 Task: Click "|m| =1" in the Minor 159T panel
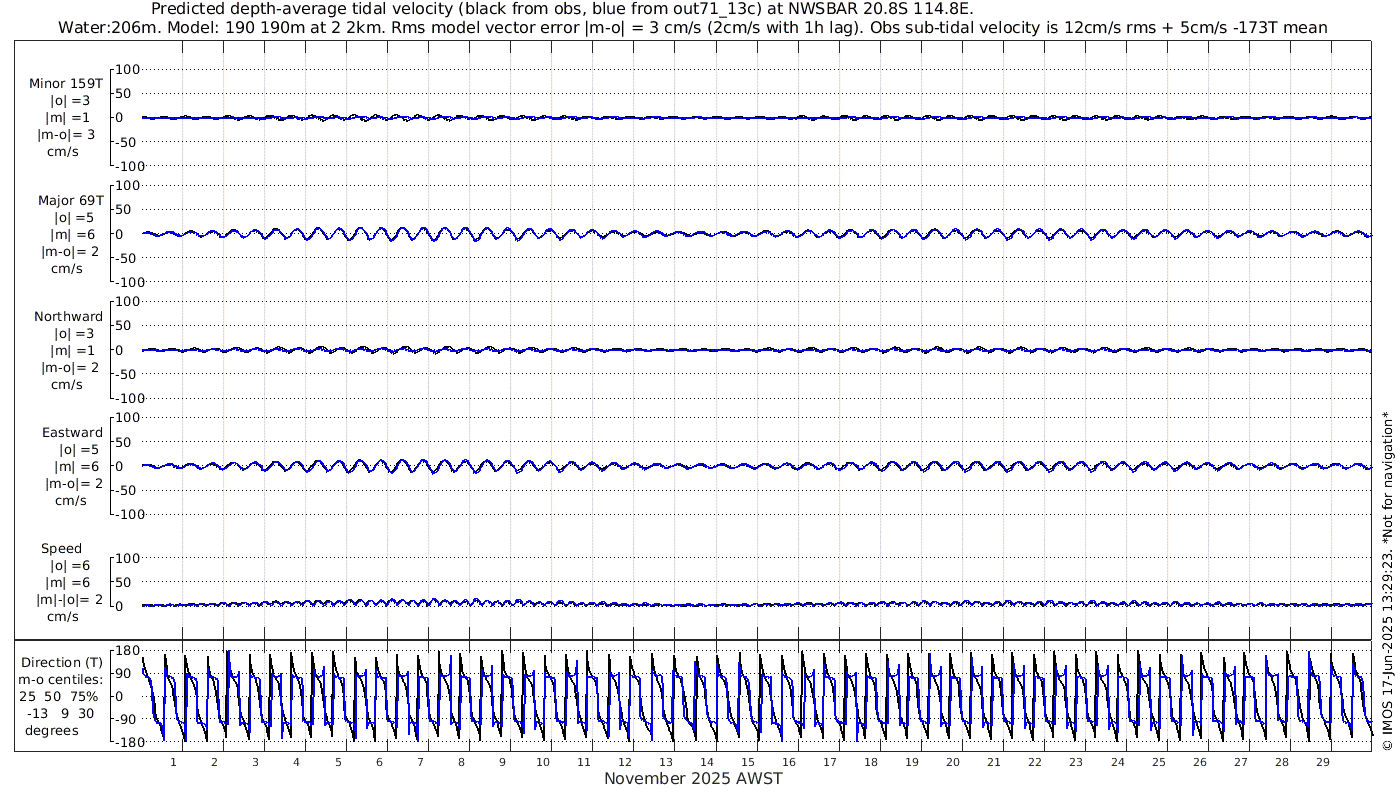point(67,118)
